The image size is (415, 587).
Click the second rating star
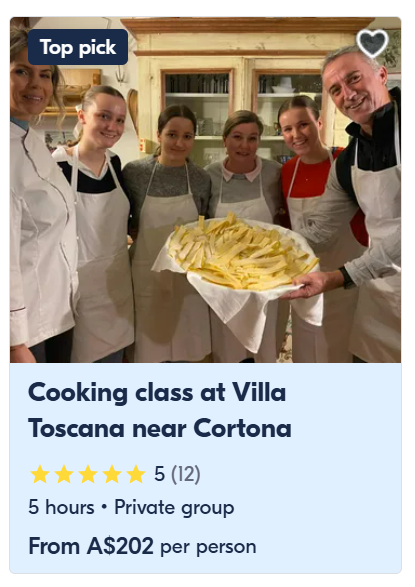pos(64,474)
